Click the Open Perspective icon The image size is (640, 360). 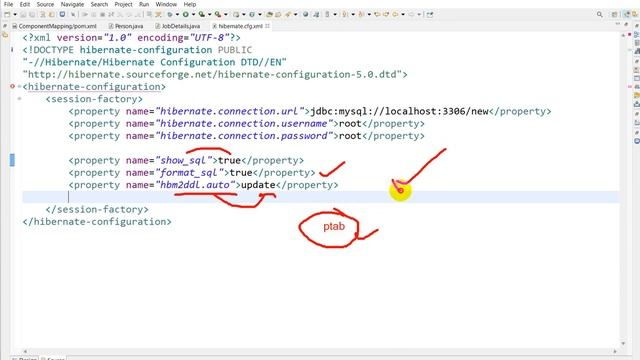(615, 14)
